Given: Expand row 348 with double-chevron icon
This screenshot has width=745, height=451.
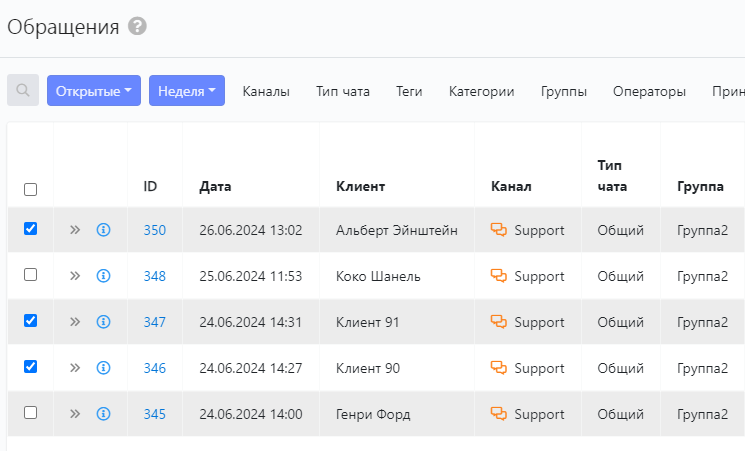Looking at the screenshot, I should point(75,276).
